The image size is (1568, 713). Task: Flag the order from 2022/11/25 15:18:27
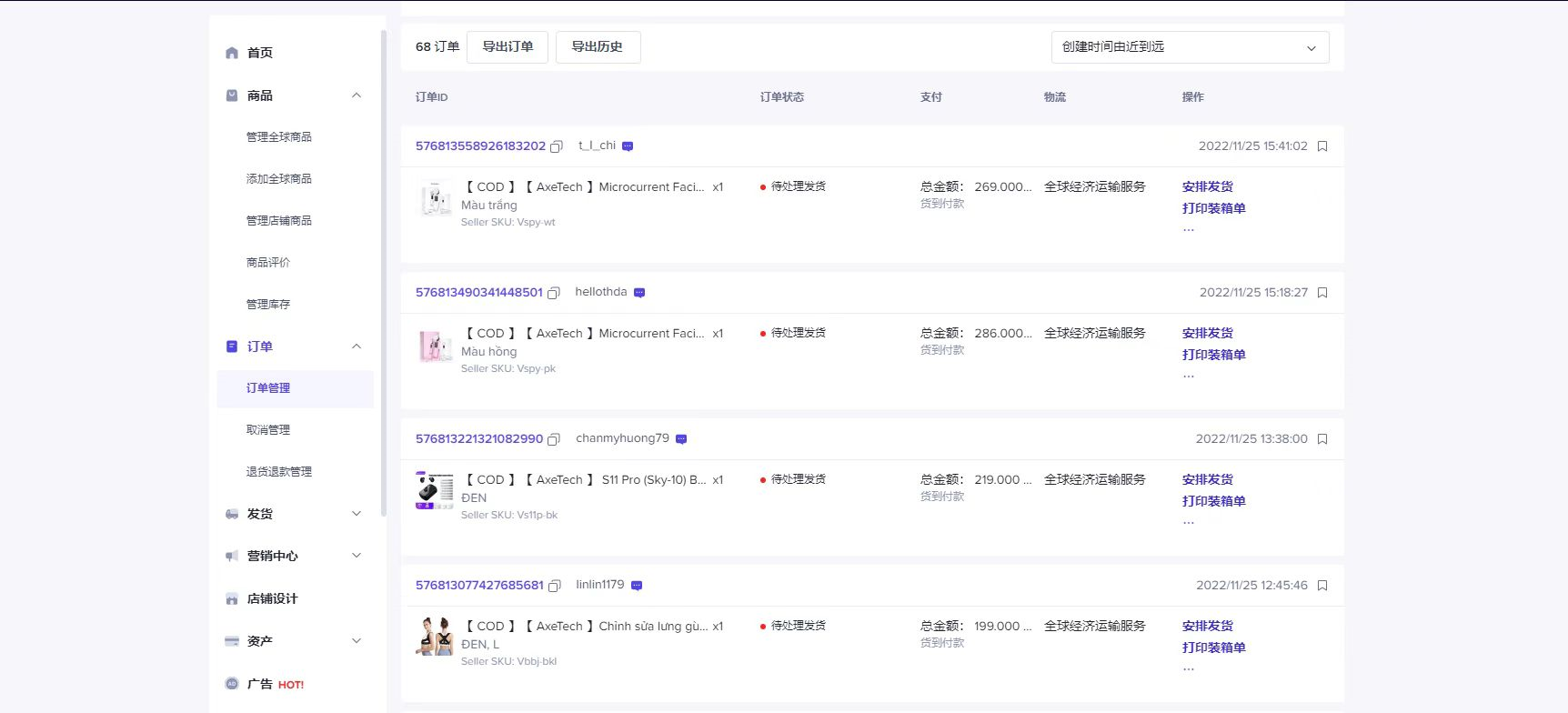(x=1322, y=293)
